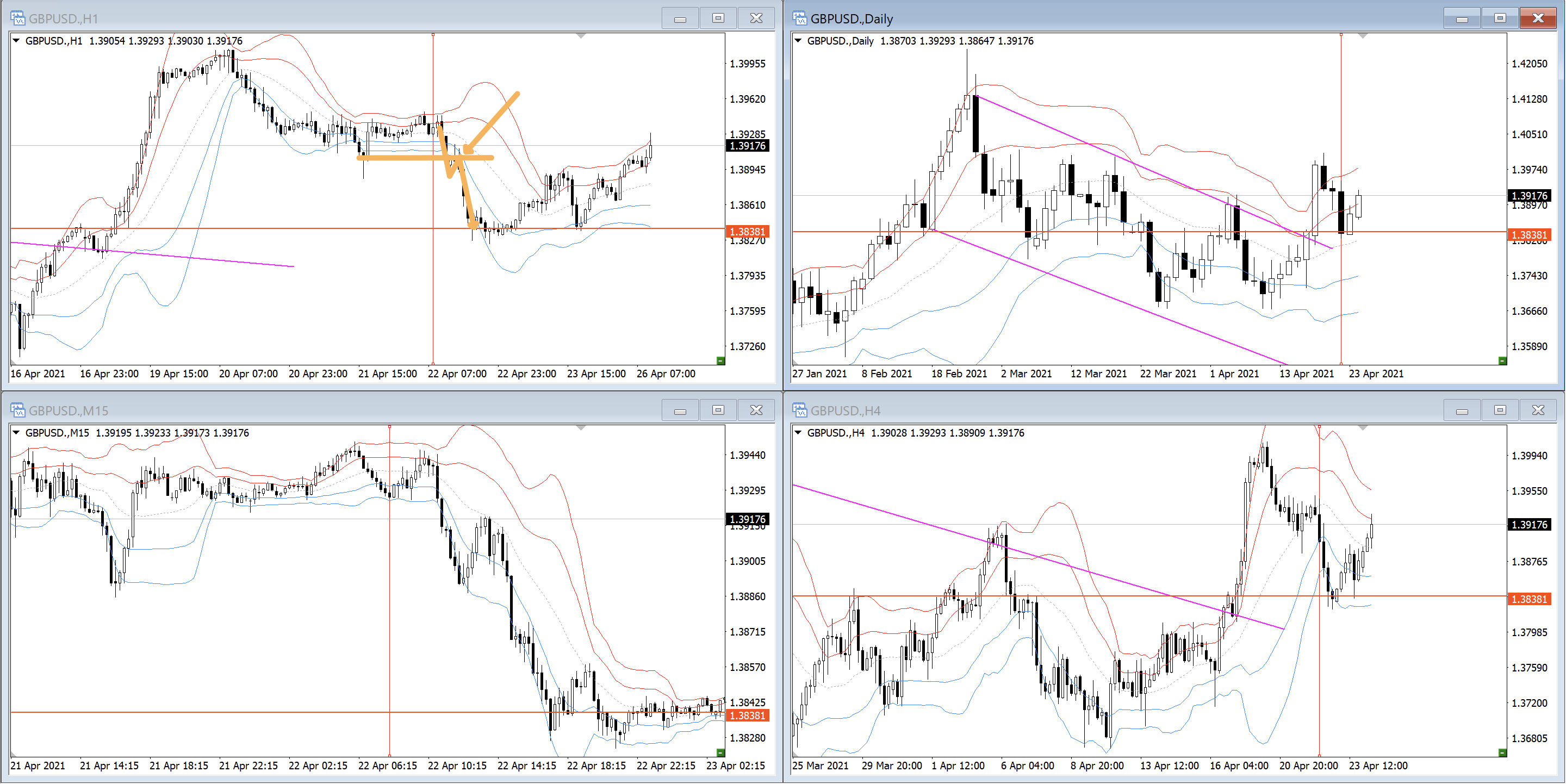1566x784 pixels.
Task: Click the GBPUSD H4 chart window icon
Action: tap(799, 410)
